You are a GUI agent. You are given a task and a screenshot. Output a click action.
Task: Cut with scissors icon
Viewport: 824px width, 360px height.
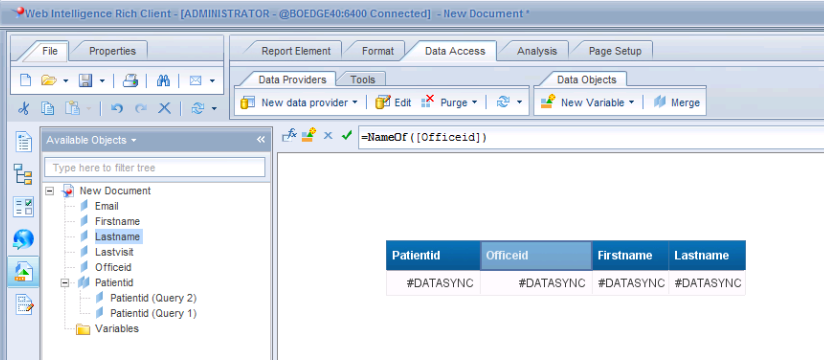click(24, 108)
